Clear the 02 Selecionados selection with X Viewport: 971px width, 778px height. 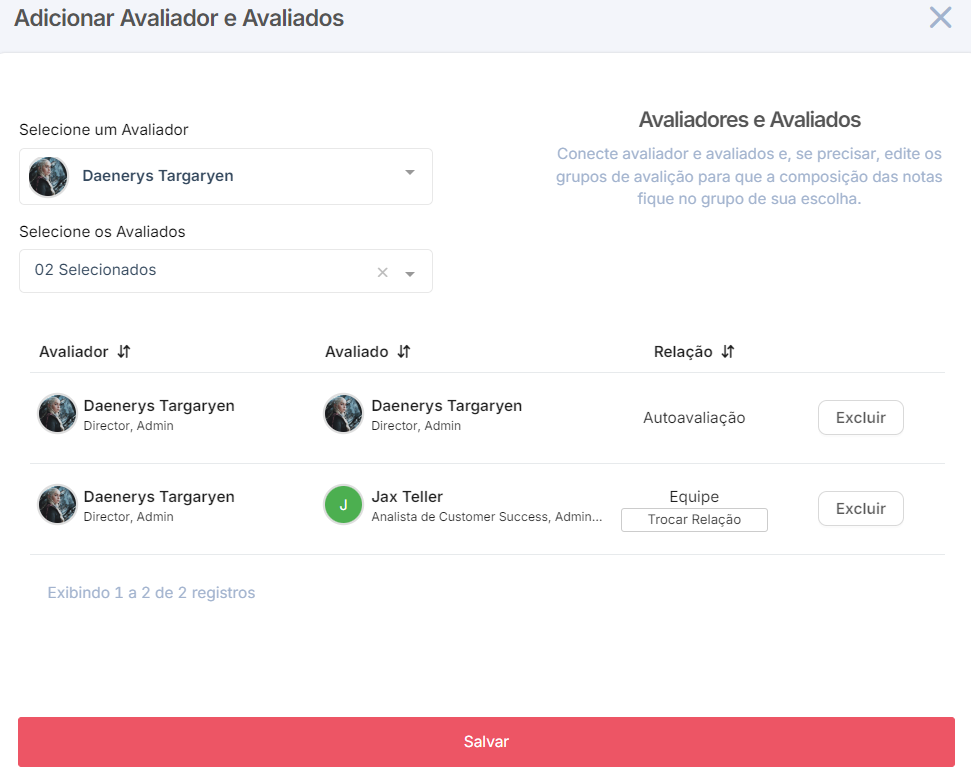(383, 273)
